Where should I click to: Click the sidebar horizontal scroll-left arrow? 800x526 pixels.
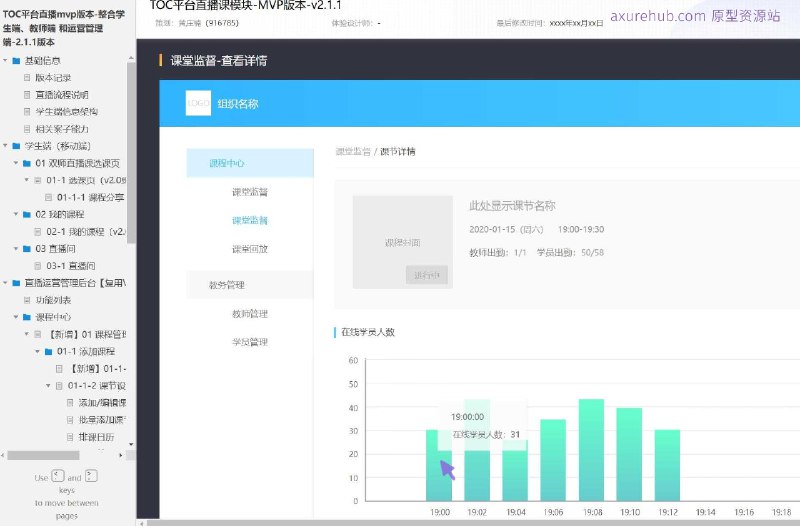click(4, 455)
